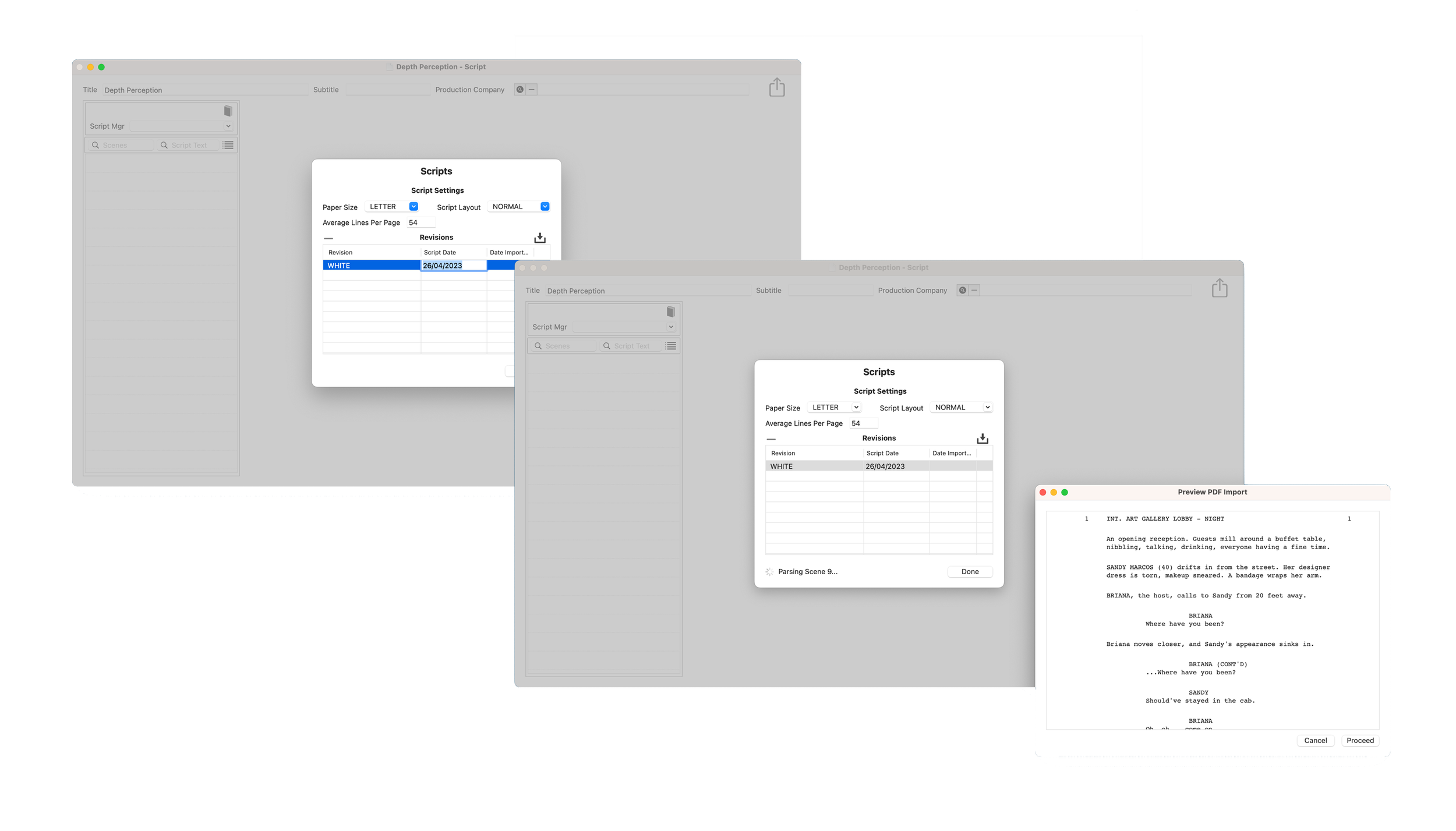Click the magnifier icon in the Scenes search field
The width and height of the screenshot is (1456, 831).
pyautogui.click(x=539, y=345)
